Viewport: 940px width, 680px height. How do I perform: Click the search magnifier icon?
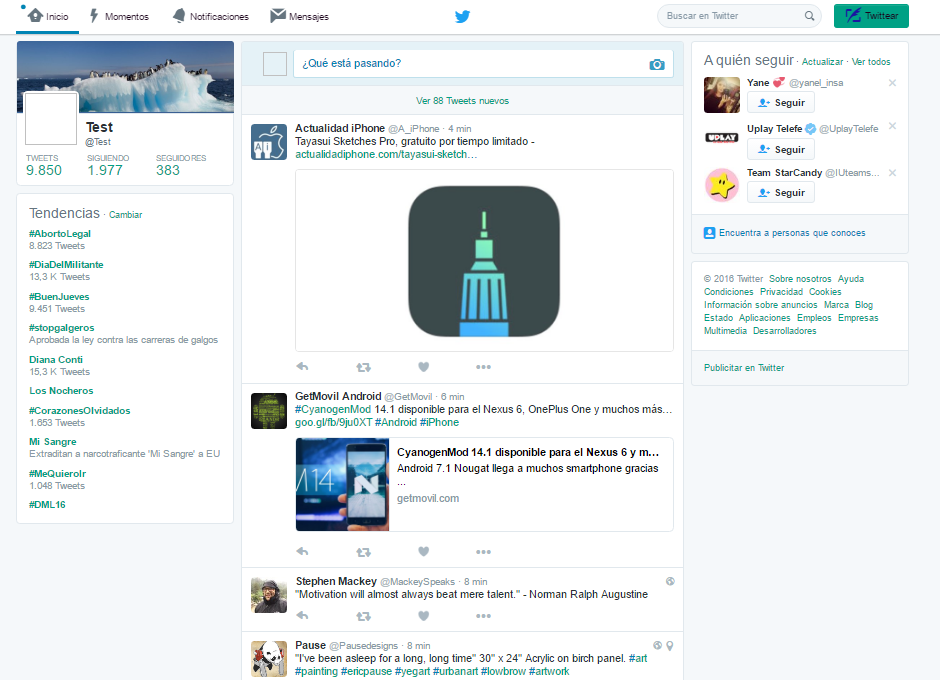(x=809, y=16)
